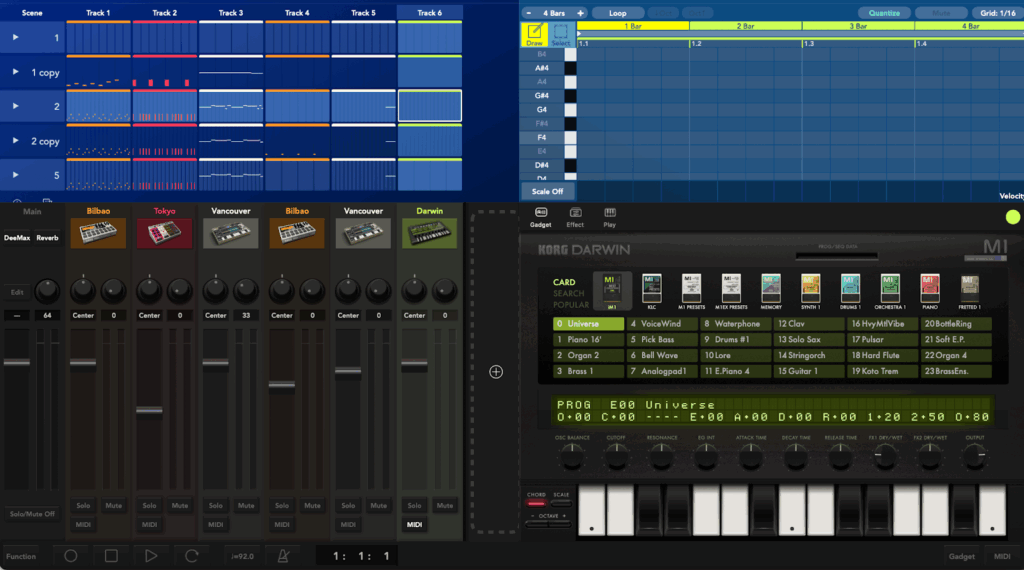Open the Darwin gadget thumbnail in mixer
Screen dimensions: 1024x570
point(429,233)
